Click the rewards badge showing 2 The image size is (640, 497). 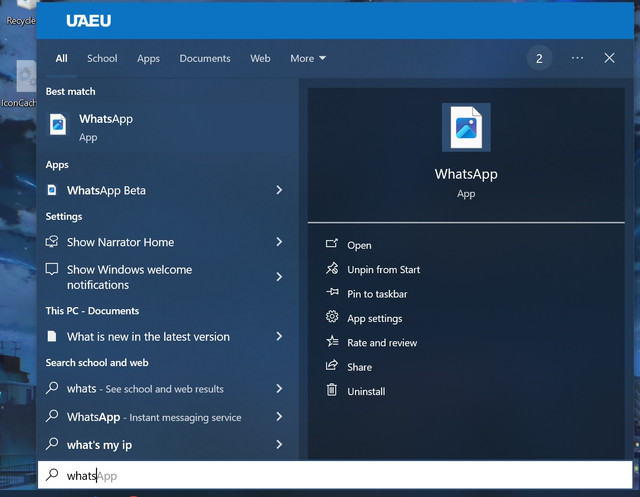(539, 58)
